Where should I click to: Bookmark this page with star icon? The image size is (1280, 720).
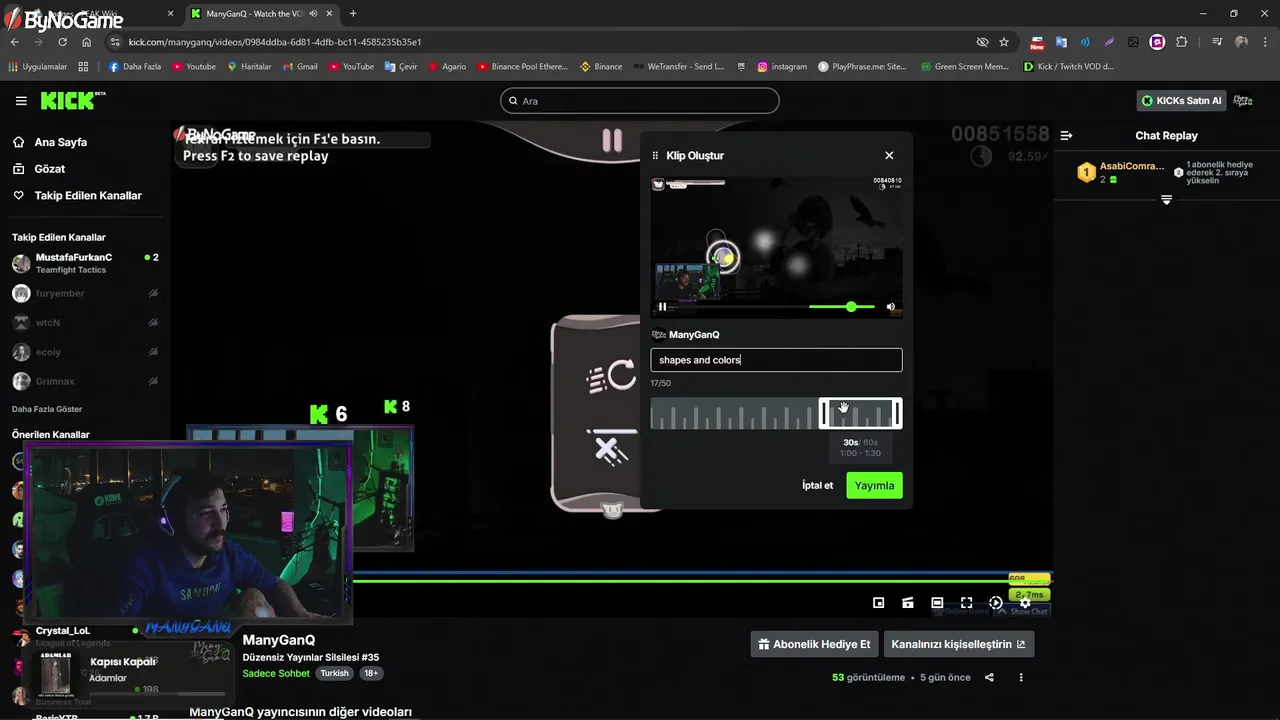(1004, 42)
